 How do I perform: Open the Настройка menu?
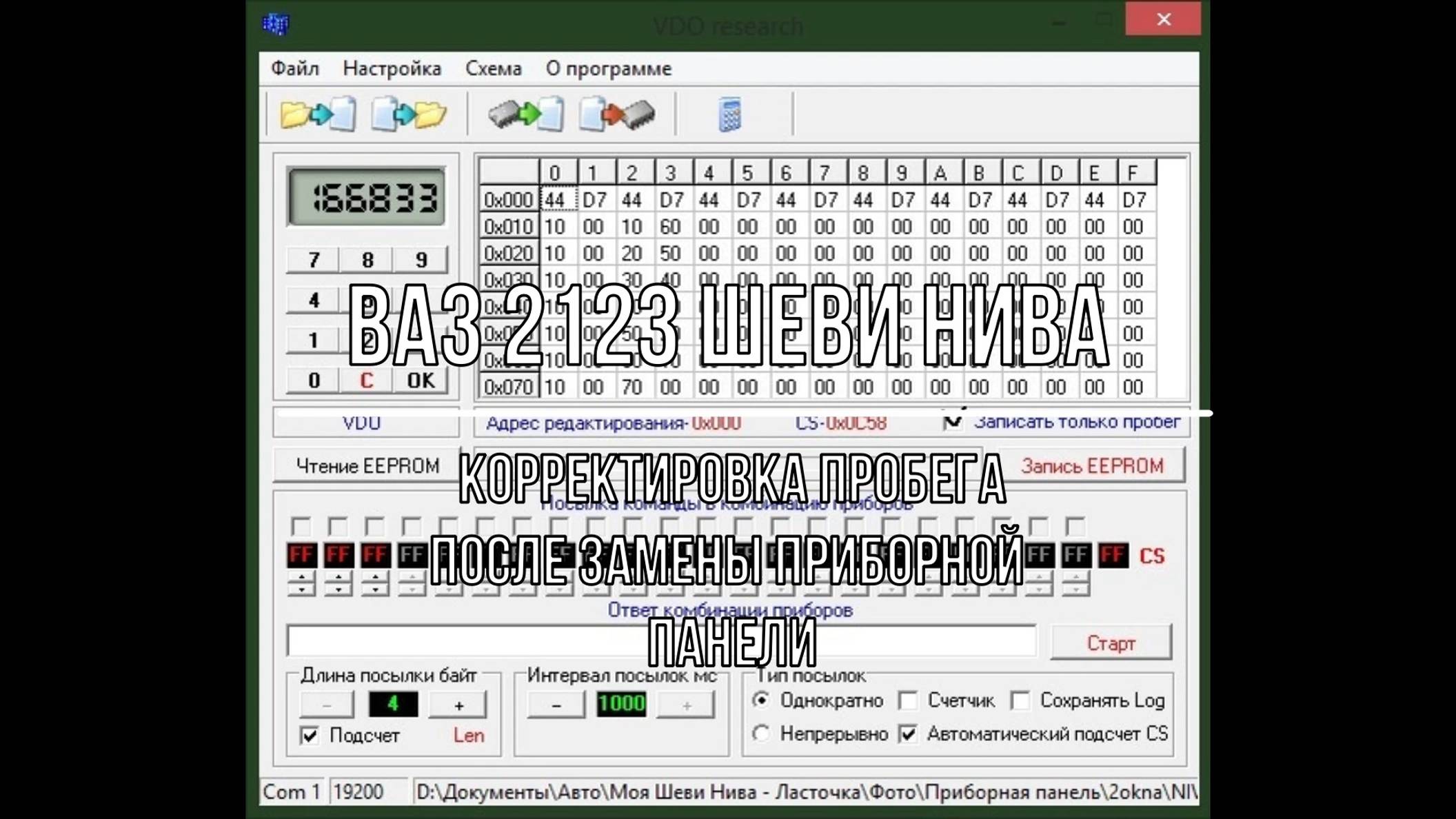(x=392, y=69)
